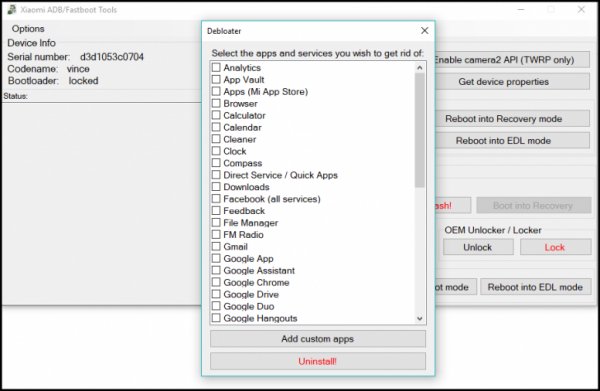
Task: Click the app list scroll-down arrow
Action: pos(420,318)
